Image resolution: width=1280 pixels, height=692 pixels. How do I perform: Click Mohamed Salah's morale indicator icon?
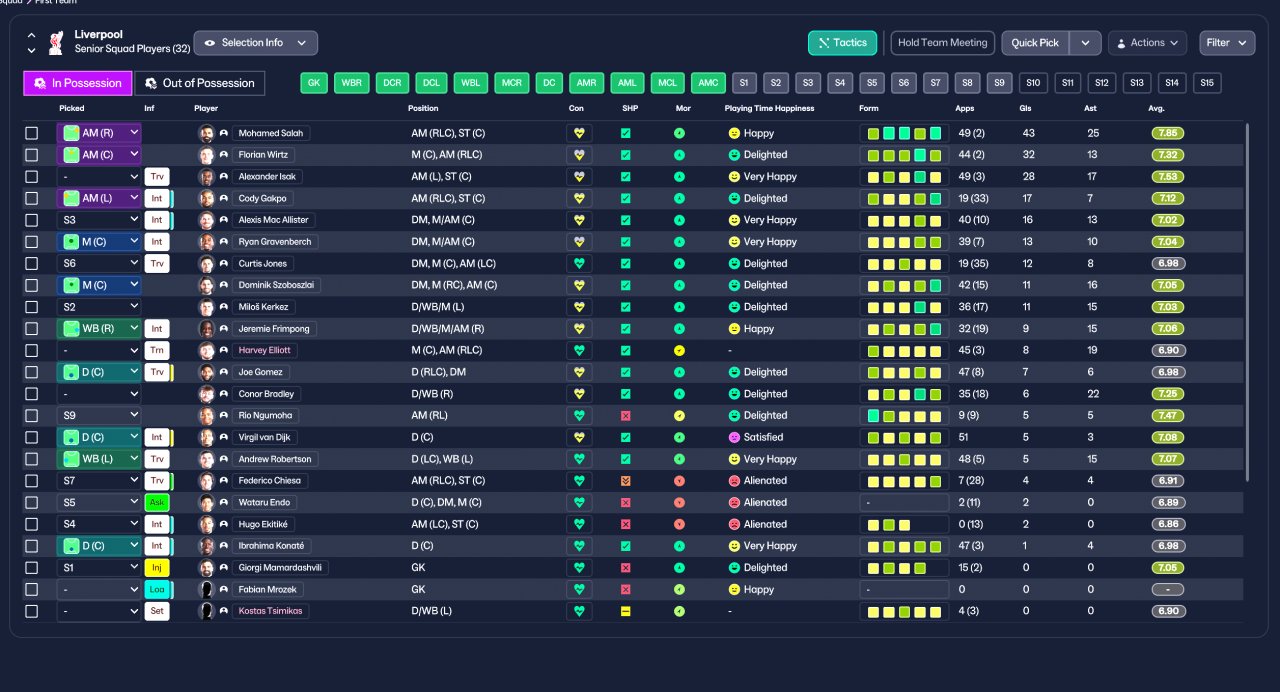pos(679,133)
